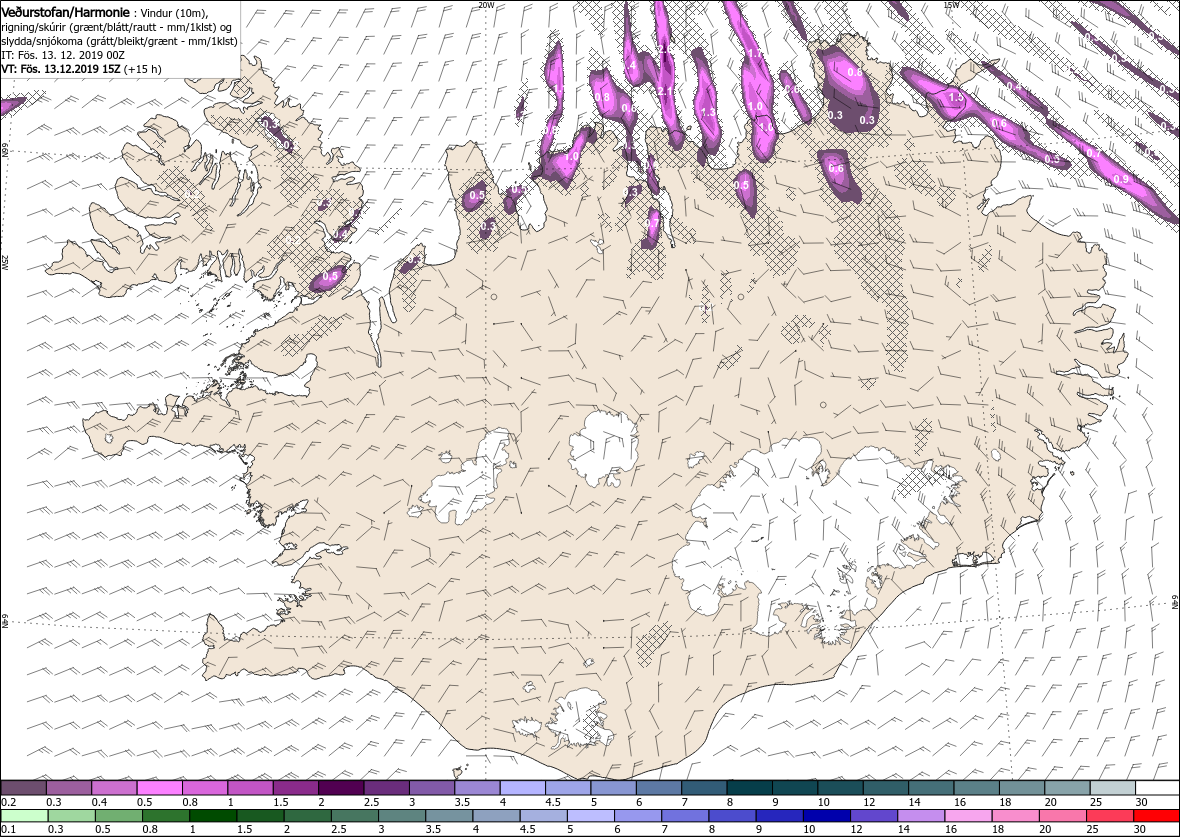The image size is (1180, 837).
Task: Click the '25' label under lower legend
Action: (1091, 830)
